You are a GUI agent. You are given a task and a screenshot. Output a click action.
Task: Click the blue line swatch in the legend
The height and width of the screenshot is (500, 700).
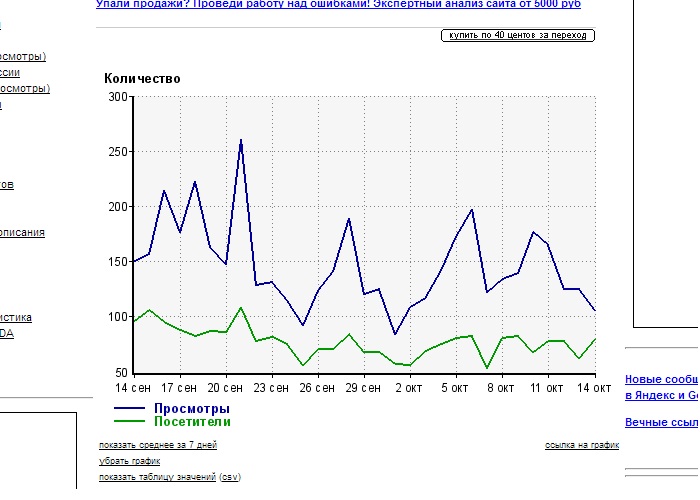130,409
